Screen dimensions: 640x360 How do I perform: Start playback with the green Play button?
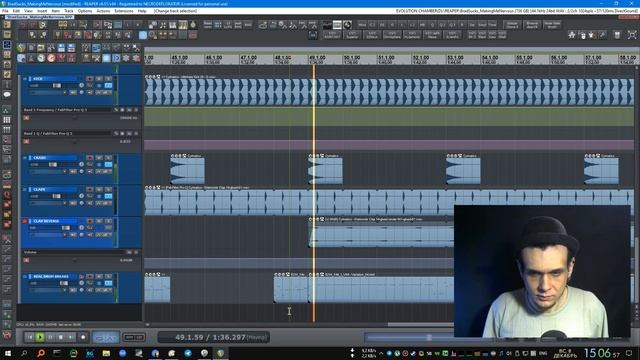pos(40,337)
